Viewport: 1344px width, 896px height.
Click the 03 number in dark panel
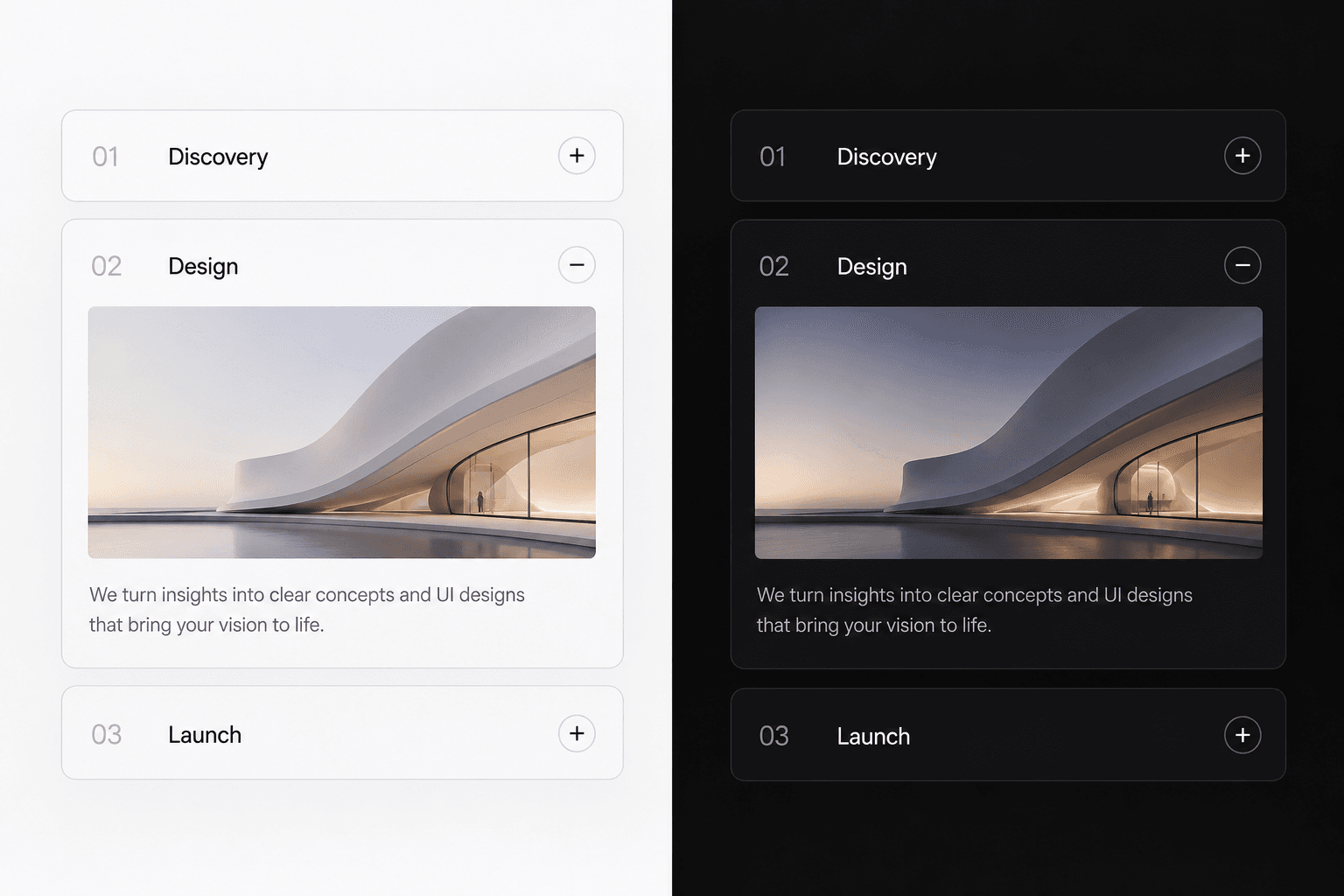773,737
